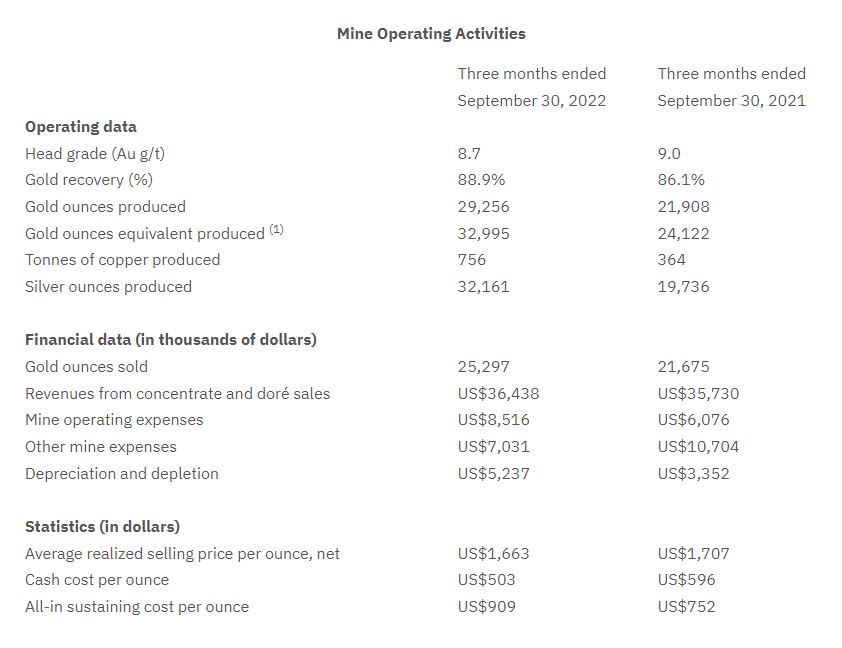Select the Other mine expenses label
The width and height of the screenshot is (842, 648).
click(x=100, y=447)
